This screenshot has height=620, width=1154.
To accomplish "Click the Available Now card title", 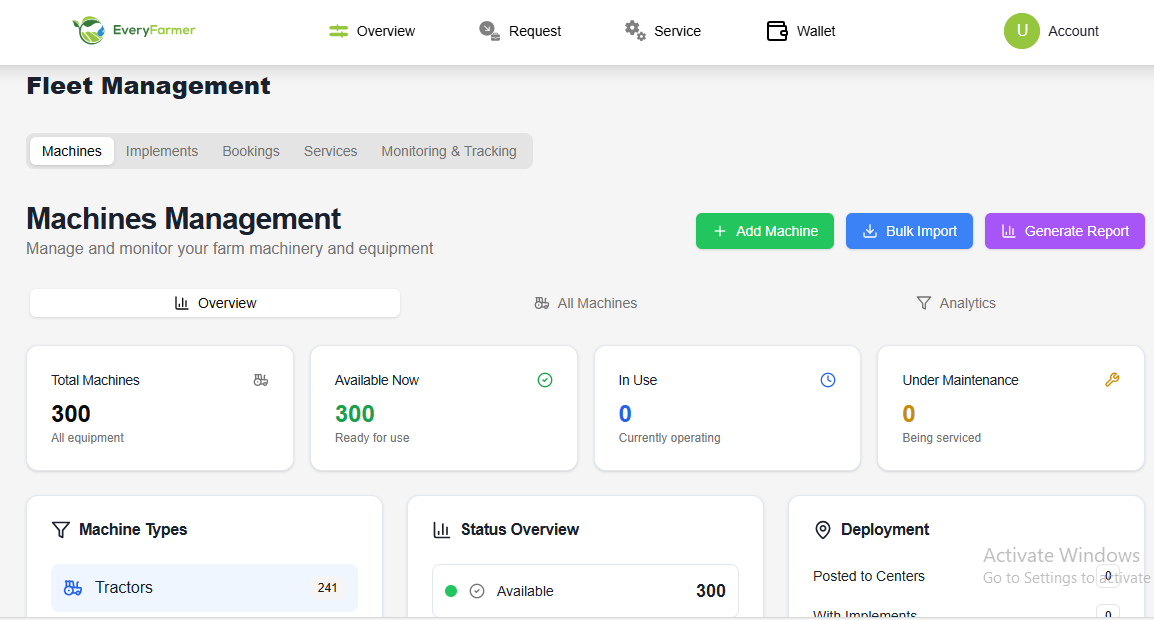I will click(377, 380).
